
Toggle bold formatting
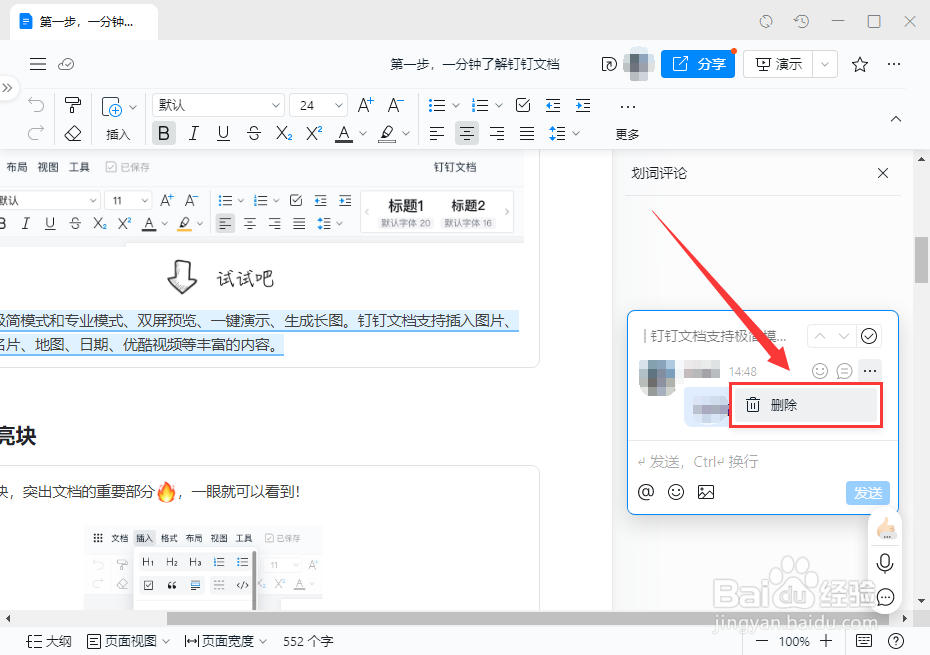coord(164,133)
